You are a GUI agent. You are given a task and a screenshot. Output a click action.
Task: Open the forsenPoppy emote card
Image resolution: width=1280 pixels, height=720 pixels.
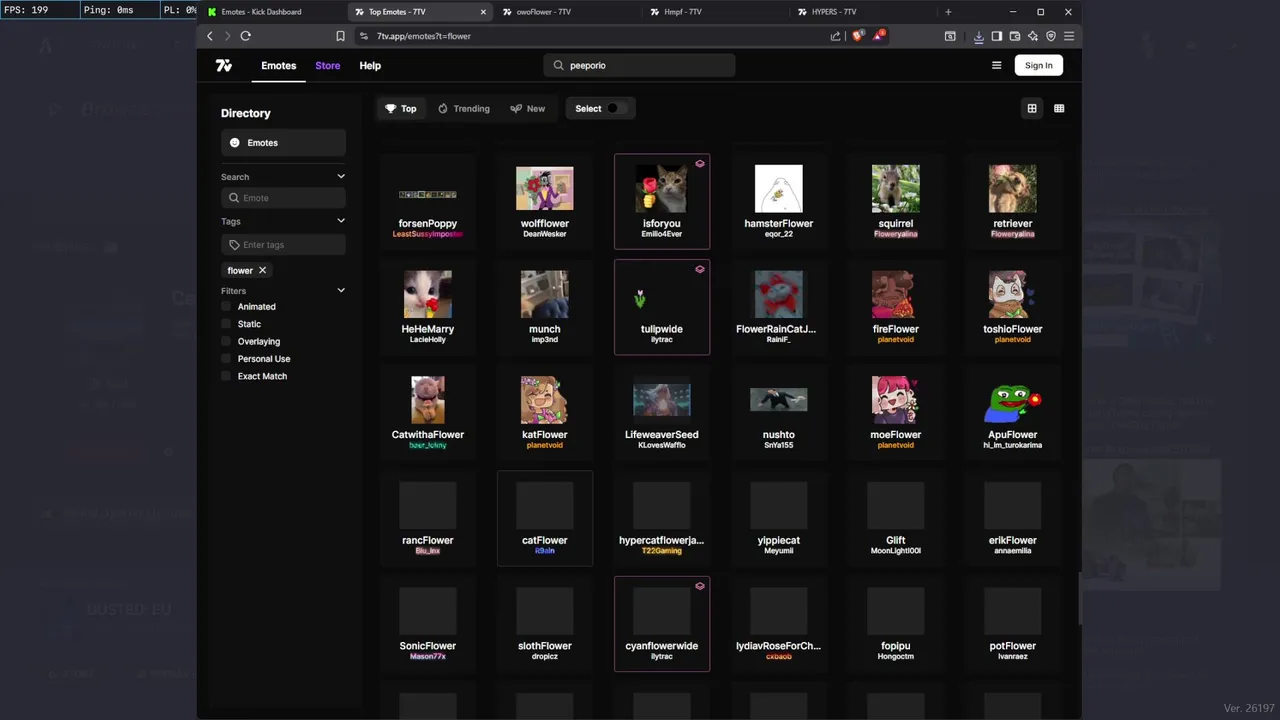[x=428, y=201]
